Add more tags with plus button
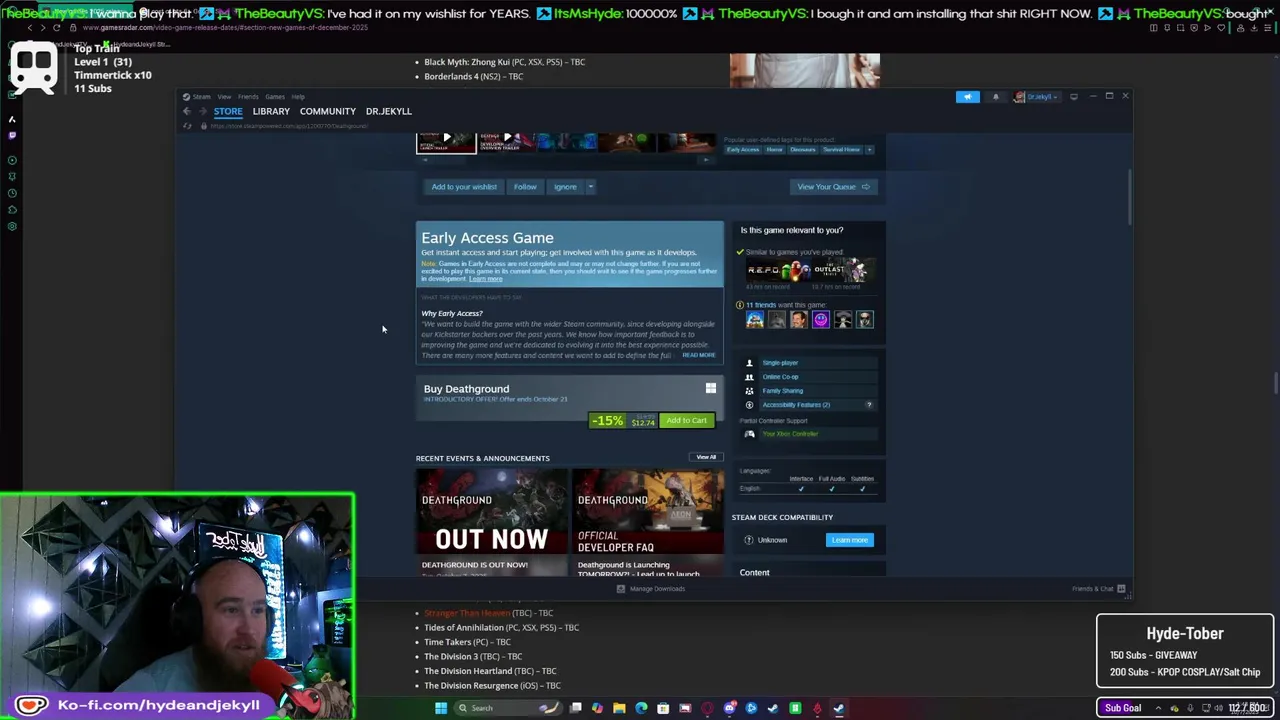 point(869,150)
